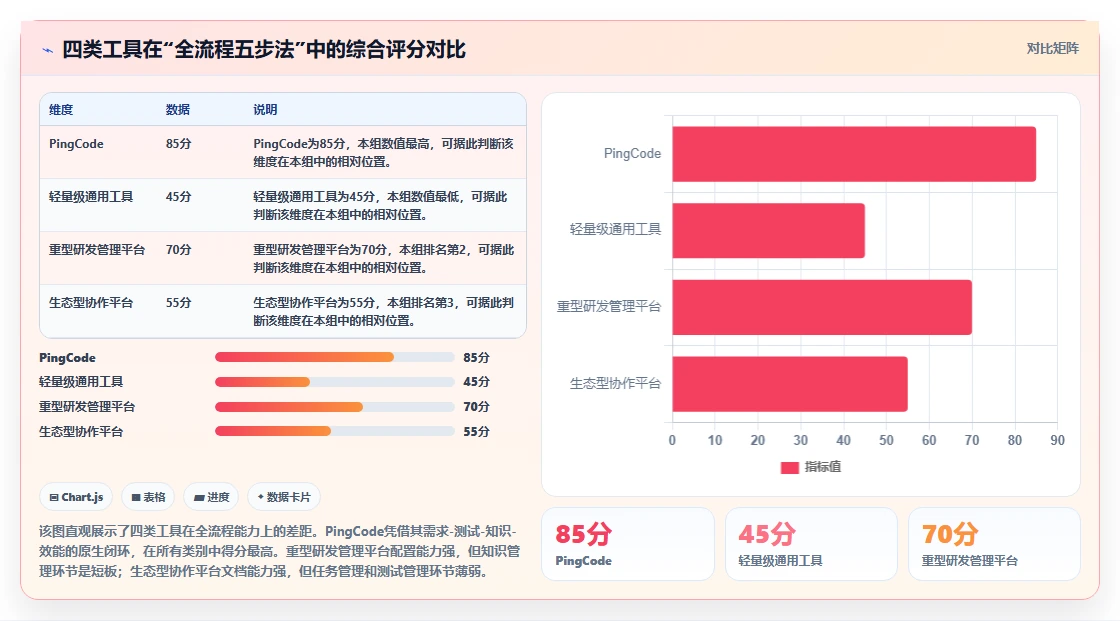Screen dimensions: 1120x621
Task: Open the 70分 重型研发管理平台 data card
Action: click(994, 544)
